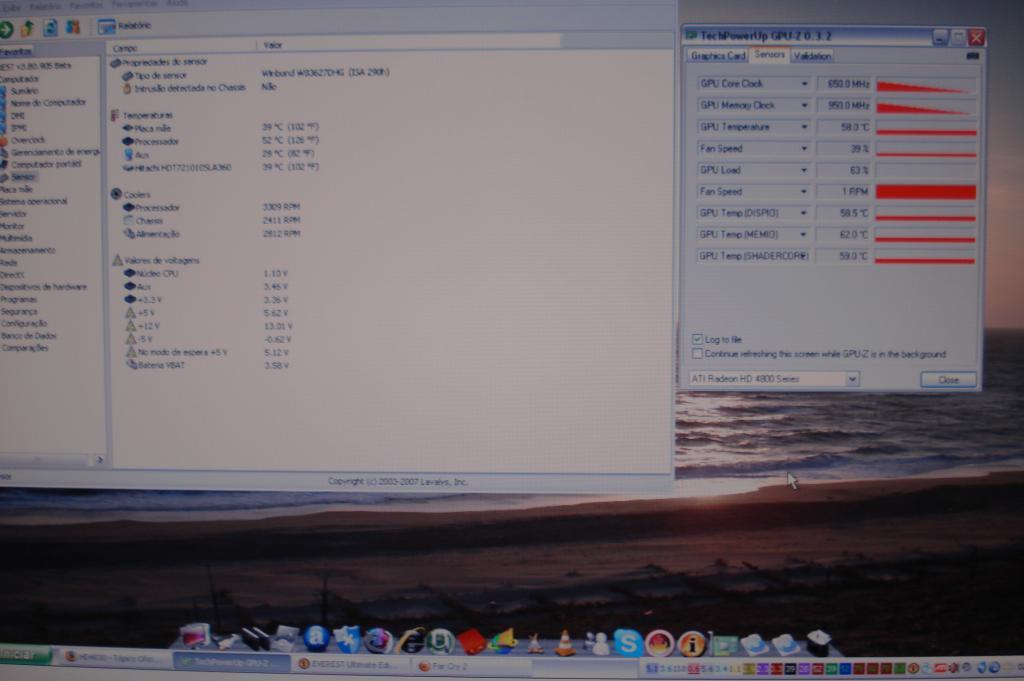The height and width of the screenshot is (681, 1024).
Task: Click the 650.0 MHz value field
Action: (x=844, y=84)
